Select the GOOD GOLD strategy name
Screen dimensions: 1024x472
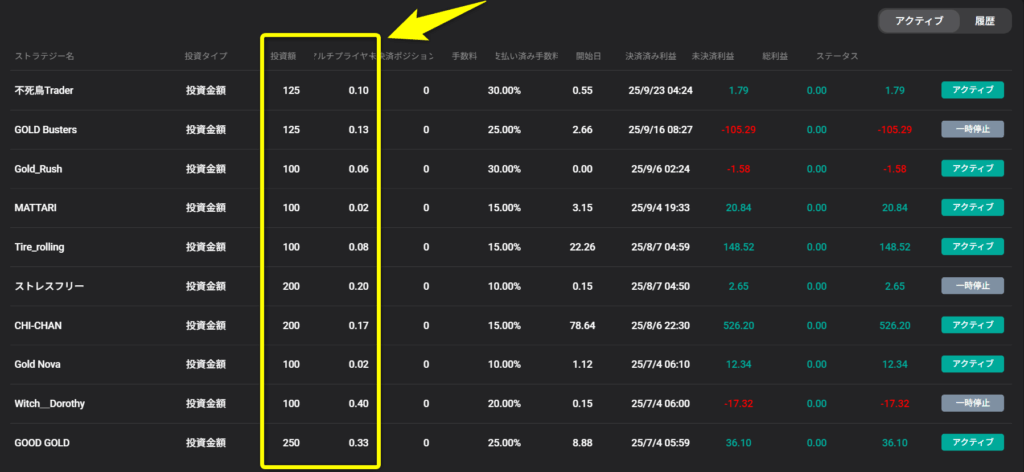[x=42, y=442]
